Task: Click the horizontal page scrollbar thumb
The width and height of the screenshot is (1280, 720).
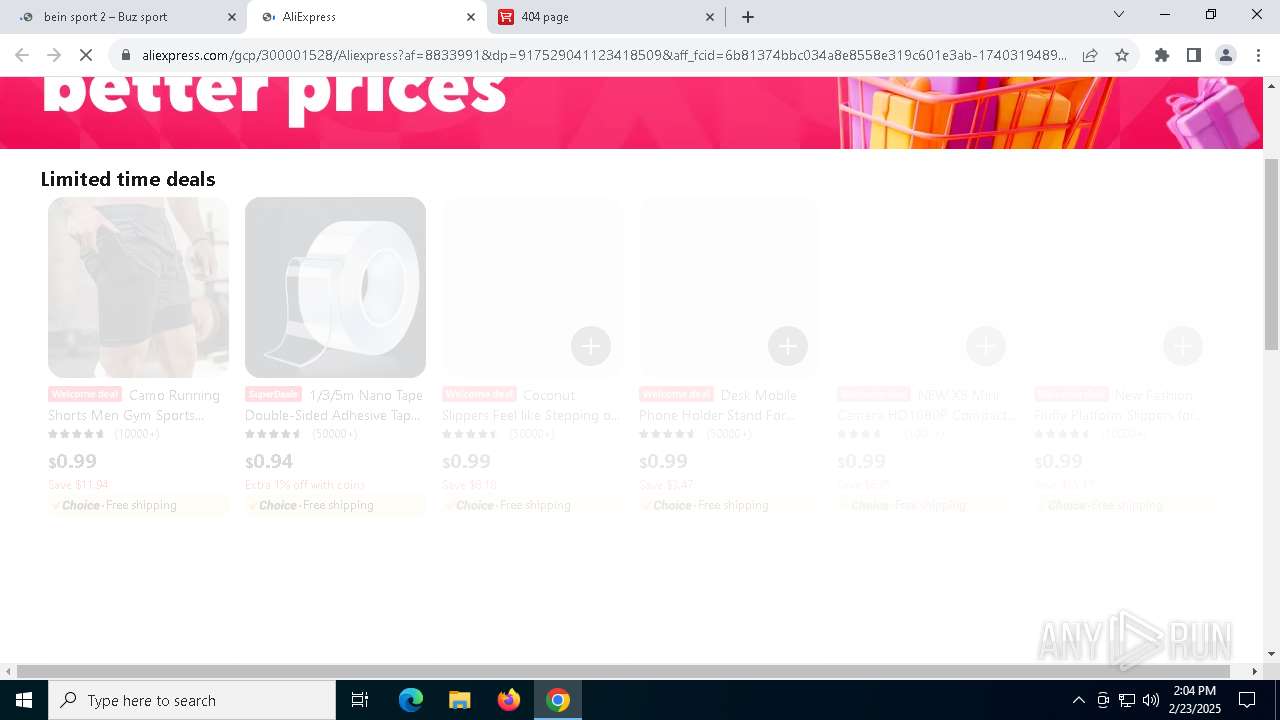Action: click(623, 671)
